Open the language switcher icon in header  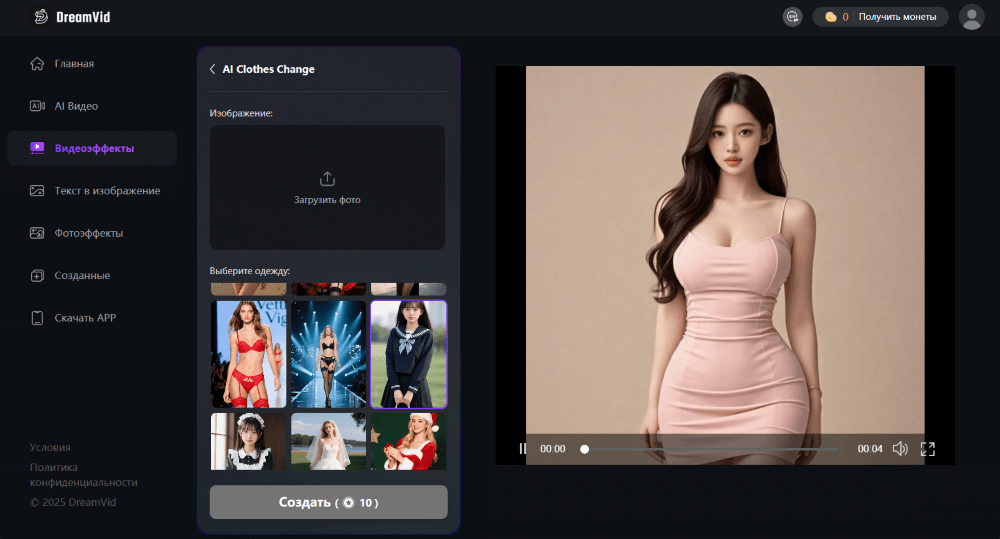point(792,17)
